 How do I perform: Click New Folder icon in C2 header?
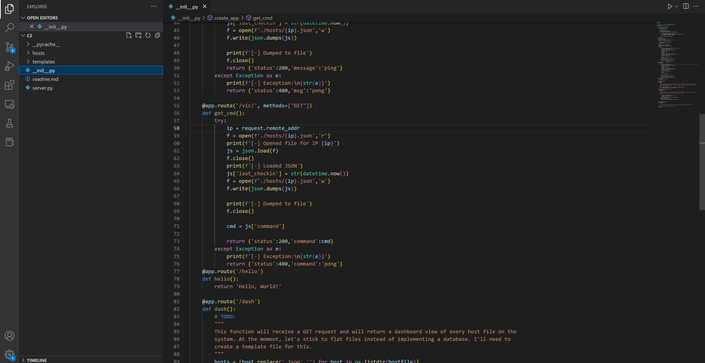(138, 35)
